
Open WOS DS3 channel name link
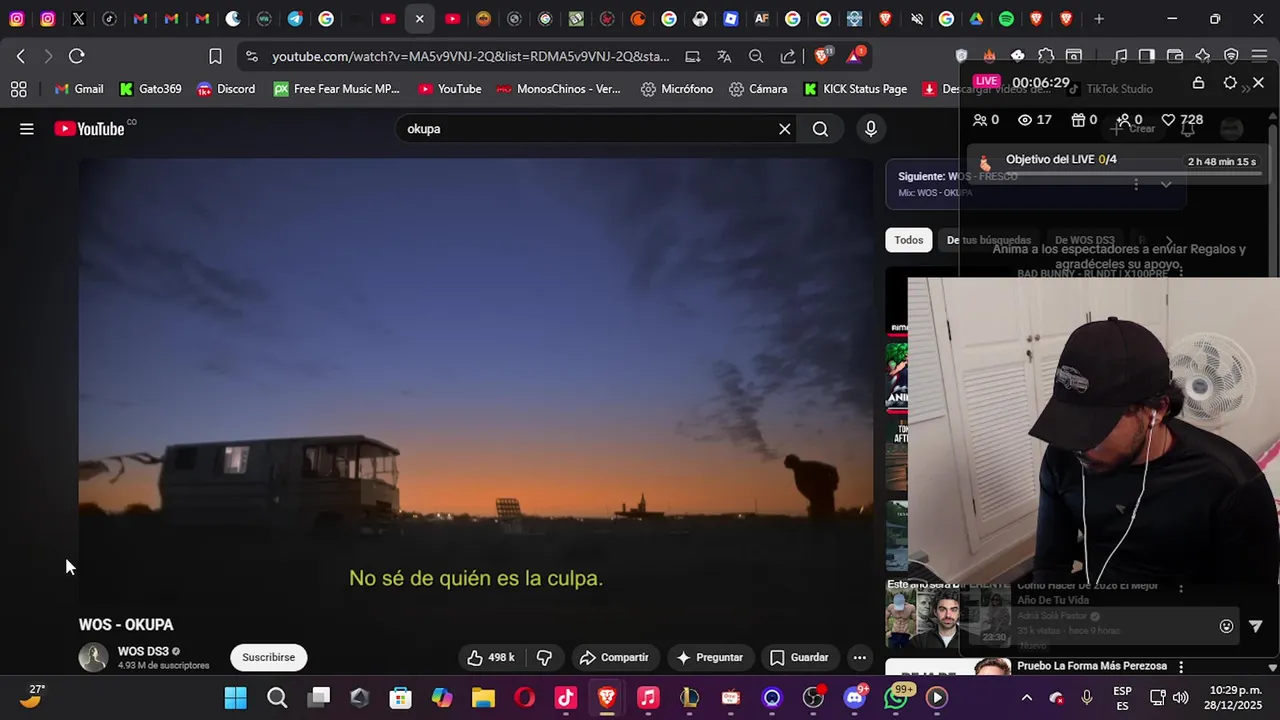point(143,651)
